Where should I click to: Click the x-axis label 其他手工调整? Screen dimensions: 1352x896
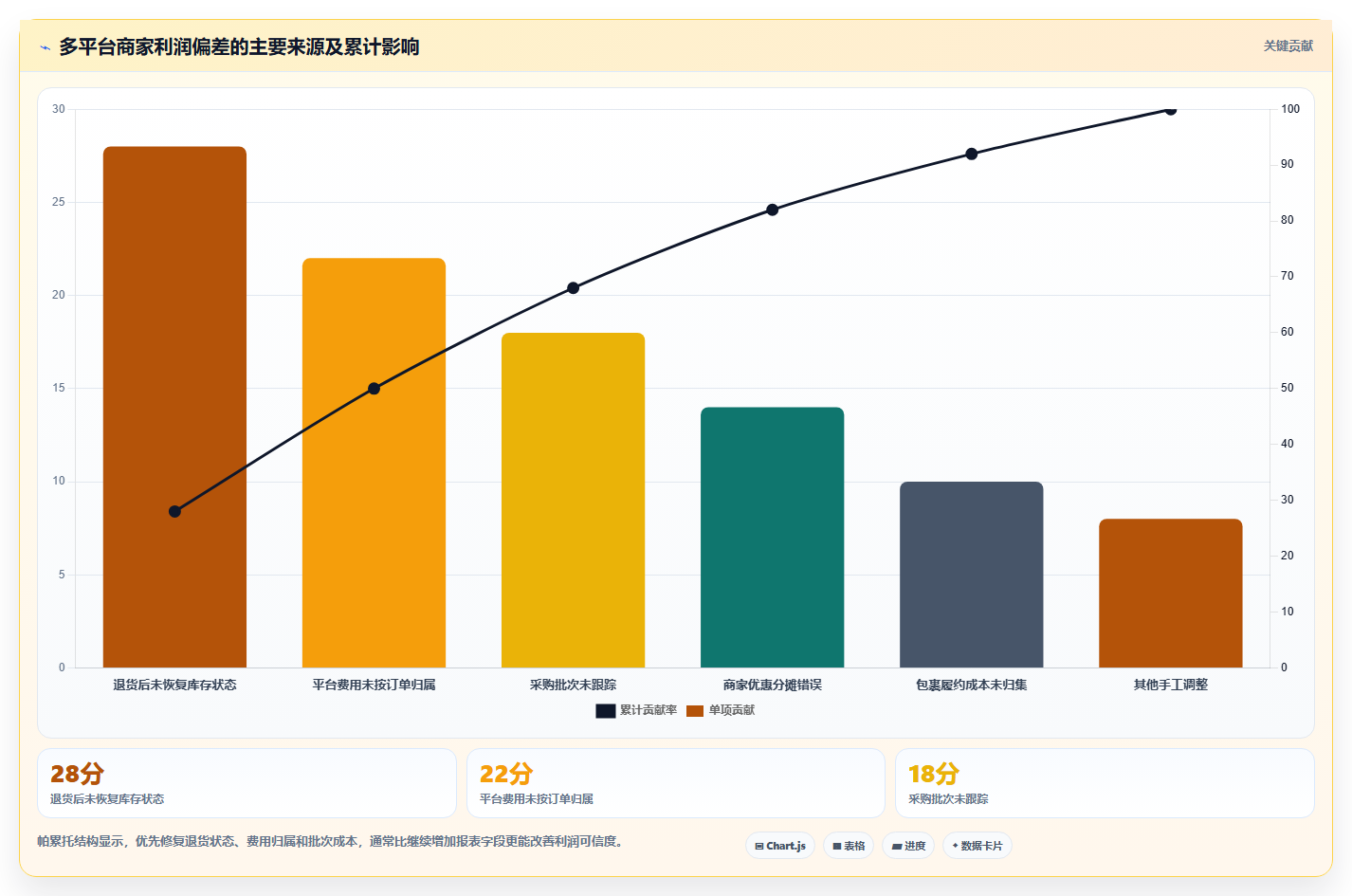(x=1170, y=685)
